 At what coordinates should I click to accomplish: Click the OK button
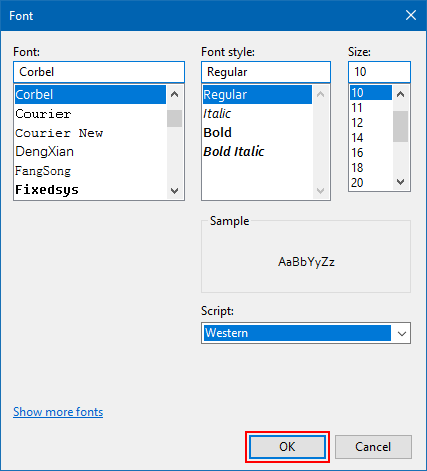pos(287,447)
